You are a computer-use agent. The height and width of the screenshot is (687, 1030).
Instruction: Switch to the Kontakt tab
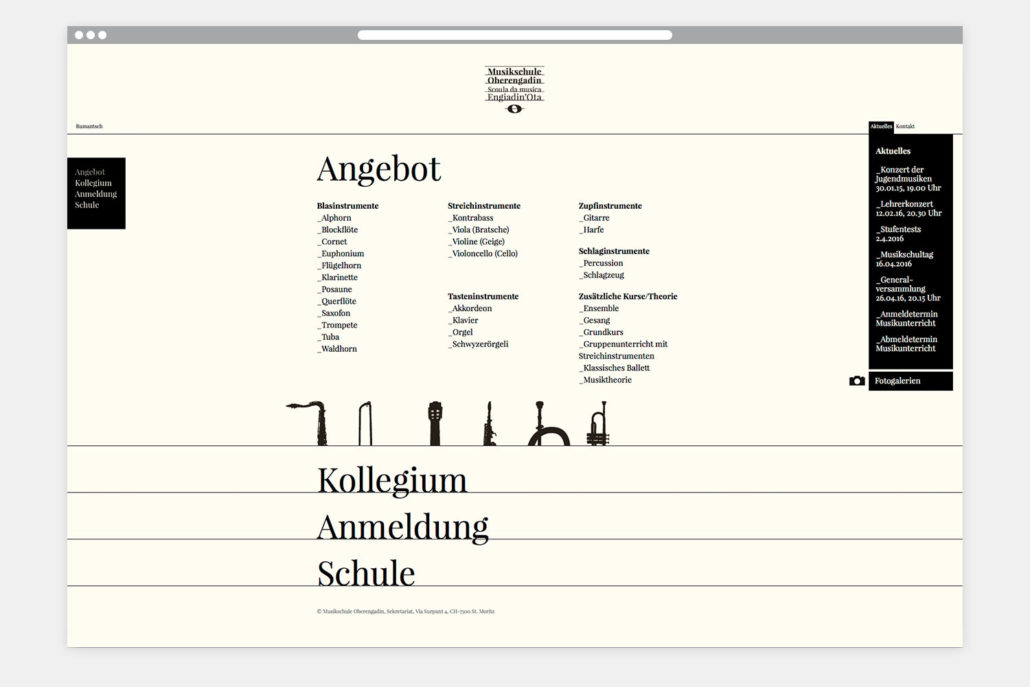905,126
